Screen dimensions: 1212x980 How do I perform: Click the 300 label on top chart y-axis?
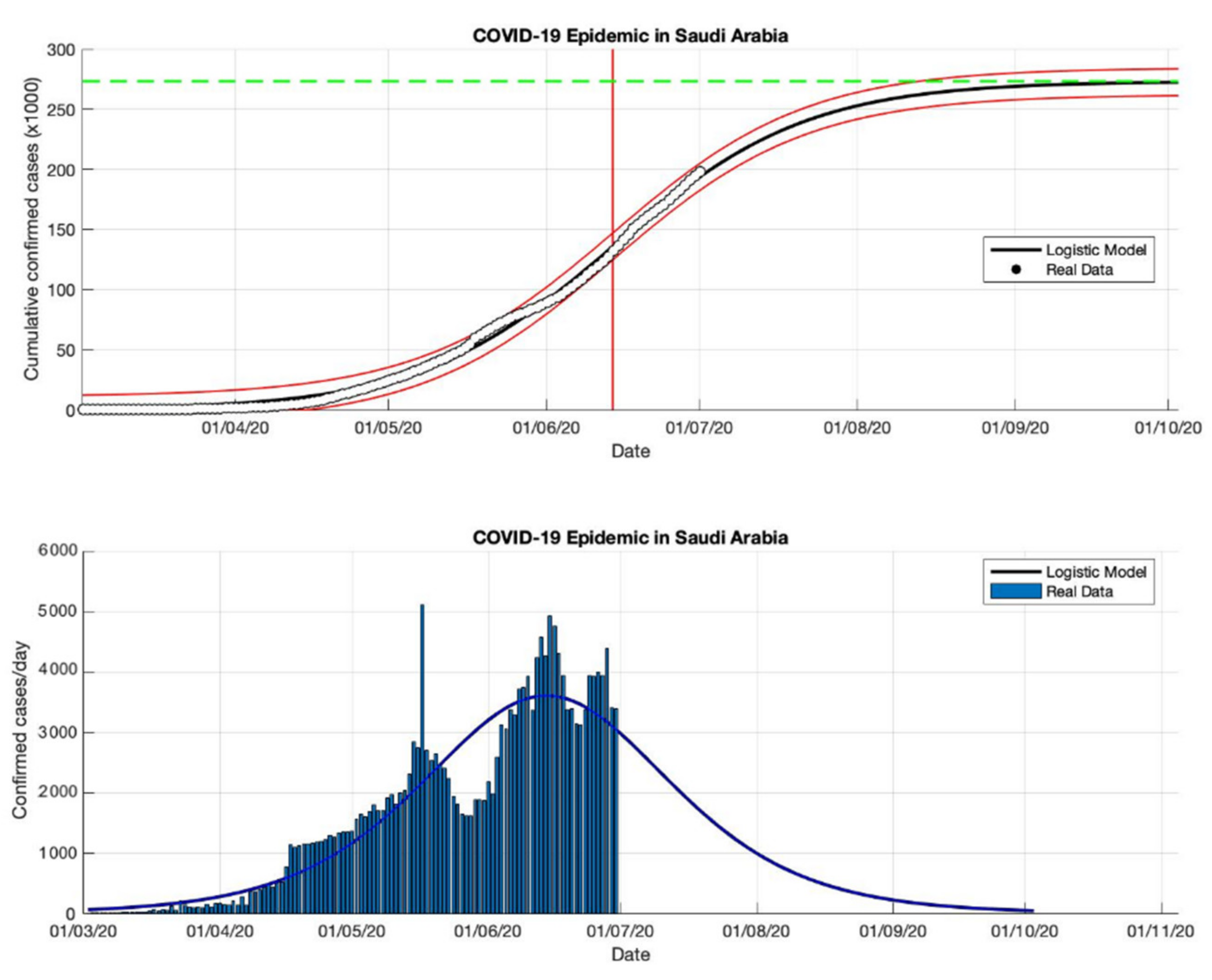coord(60,51)
